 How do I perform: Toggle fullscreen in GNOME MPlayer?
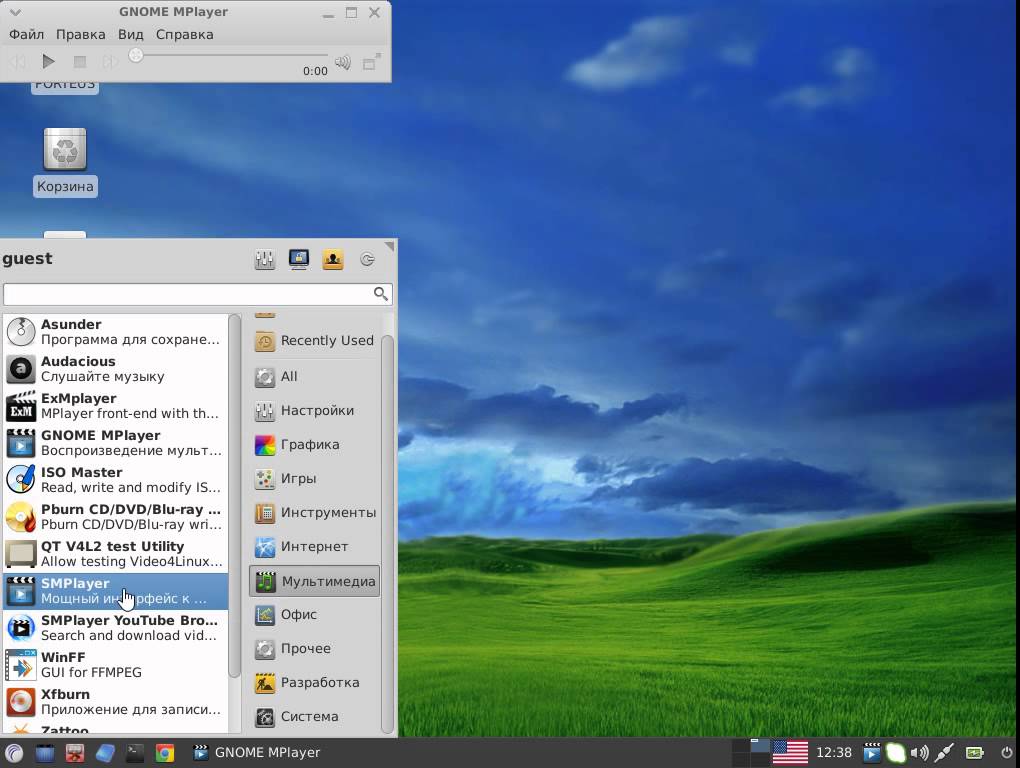(369, 62)
